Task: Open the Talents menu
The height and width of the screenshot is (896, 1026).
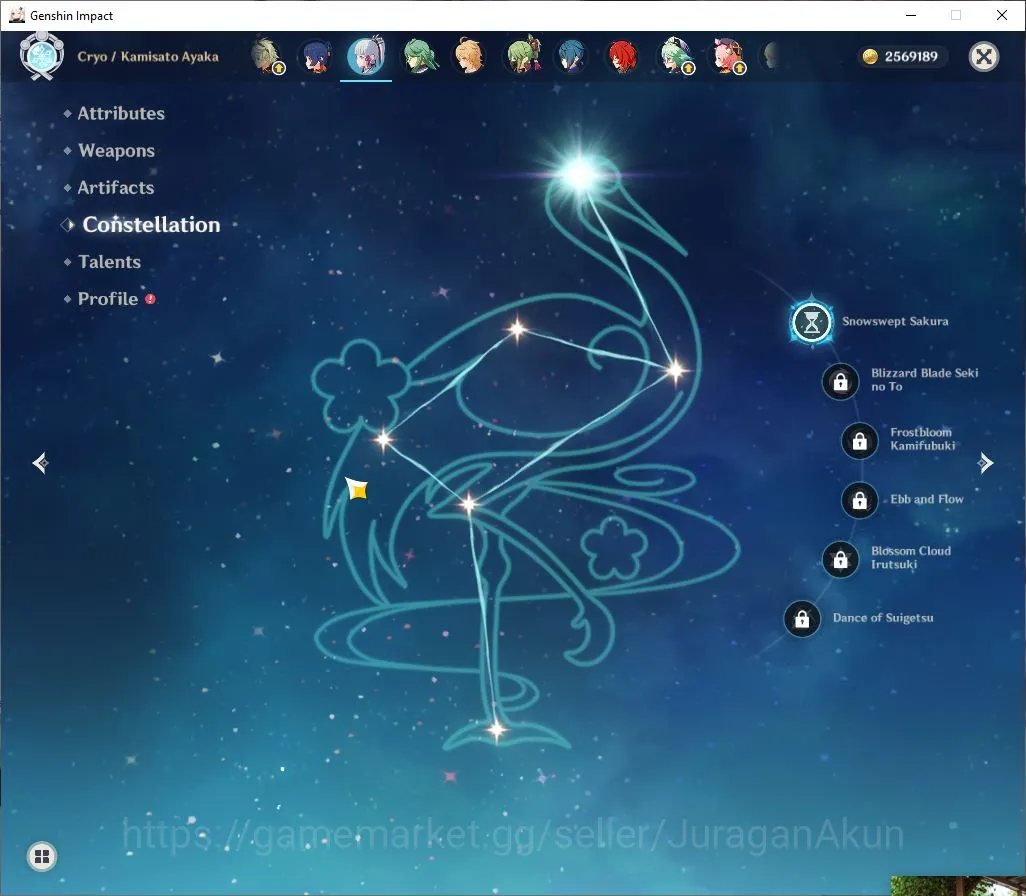Action: click(109, 262)
